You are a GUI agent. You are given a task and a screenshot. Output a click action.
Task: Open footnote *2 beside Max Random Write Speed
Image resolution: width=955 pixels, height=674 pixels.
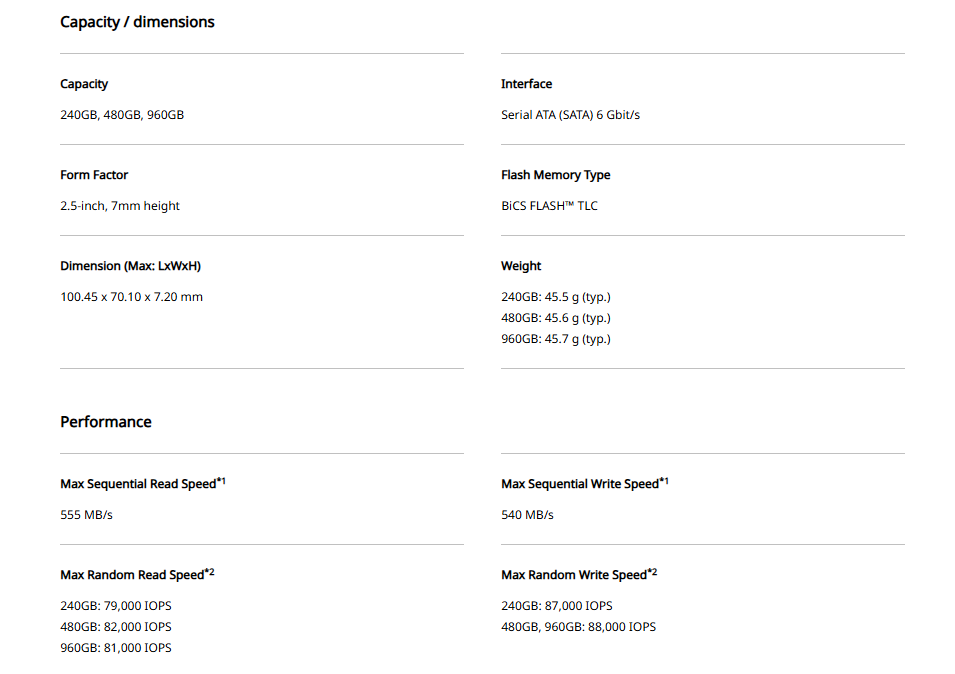(x=652, y=572)
